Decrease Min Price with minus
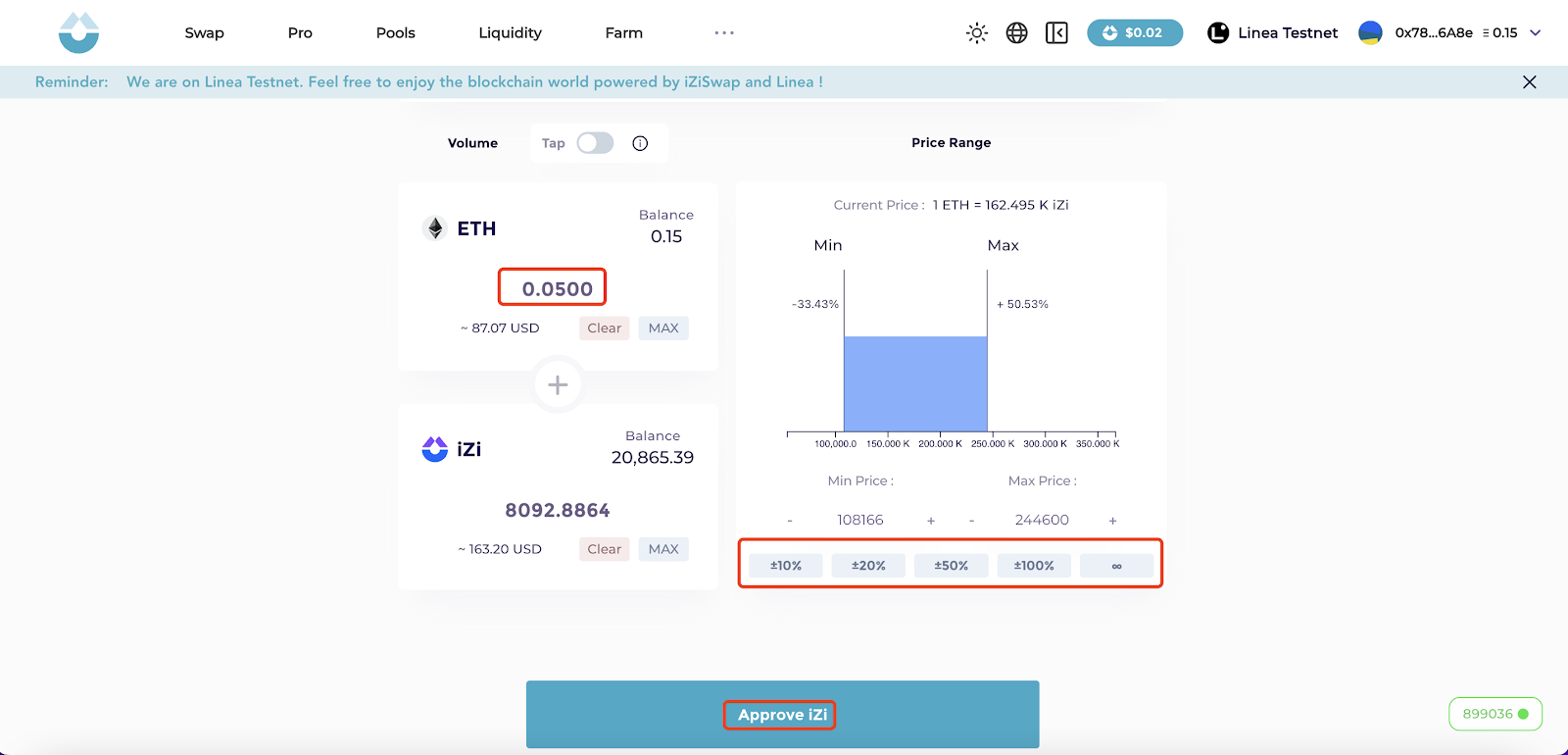Viewport: 1568px width, 755px height. pyautogui.click(x=790, y=521)
